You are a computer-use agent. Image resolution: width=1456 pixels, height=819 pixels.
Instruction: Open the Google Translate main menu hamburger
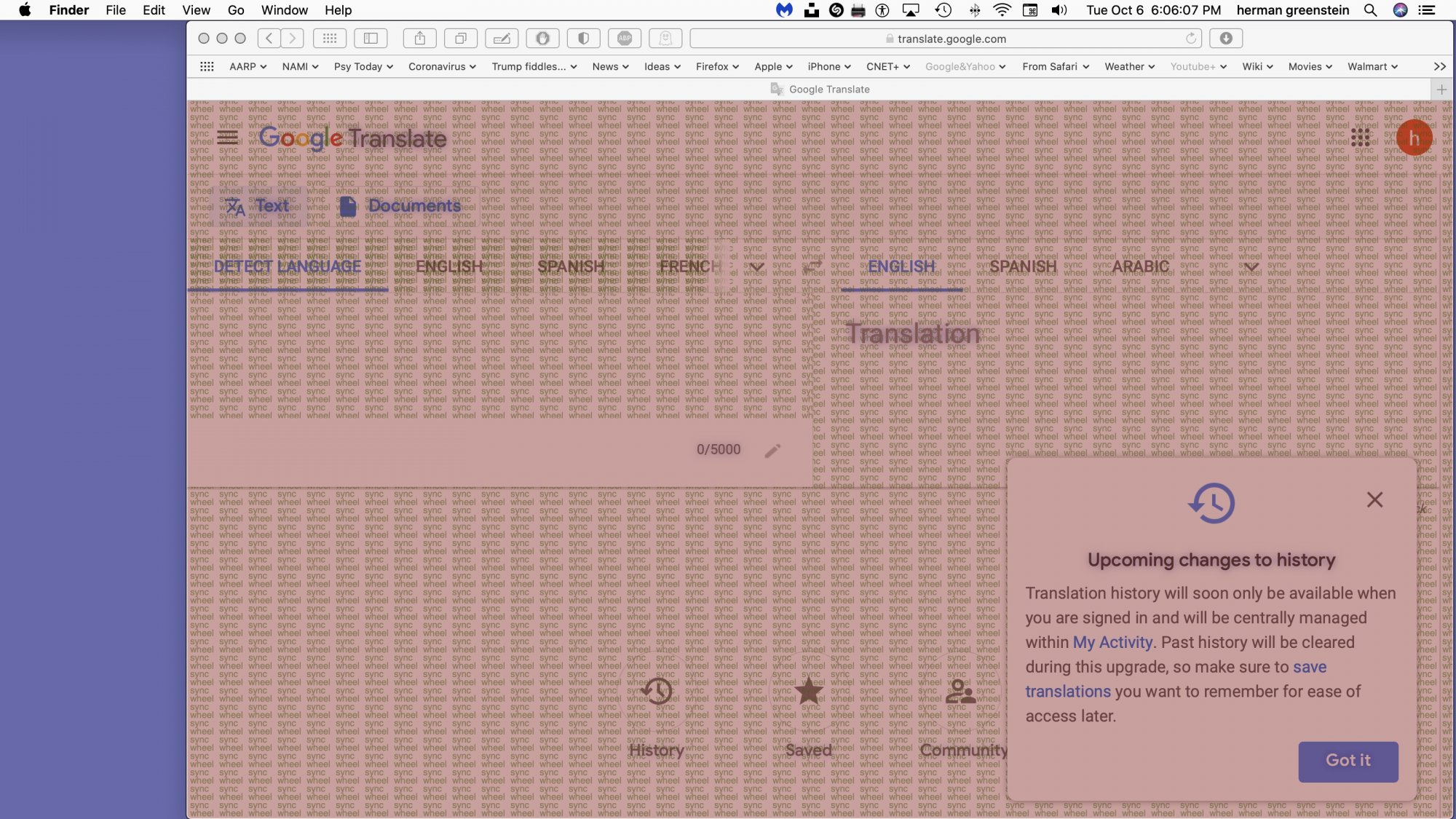[x=227, y=138]
